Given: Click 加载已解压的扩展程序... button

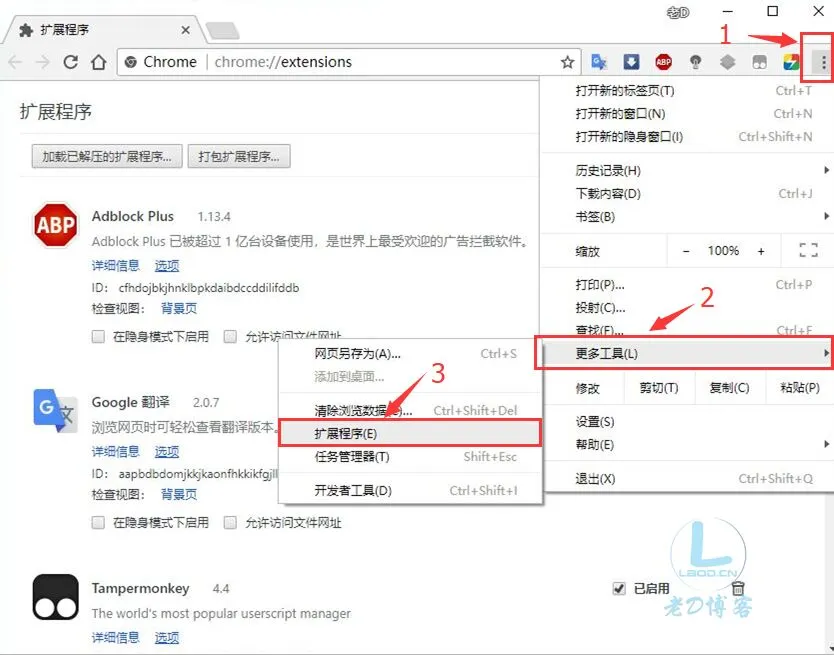Looking at the screenshot, I should pos(107,156).
